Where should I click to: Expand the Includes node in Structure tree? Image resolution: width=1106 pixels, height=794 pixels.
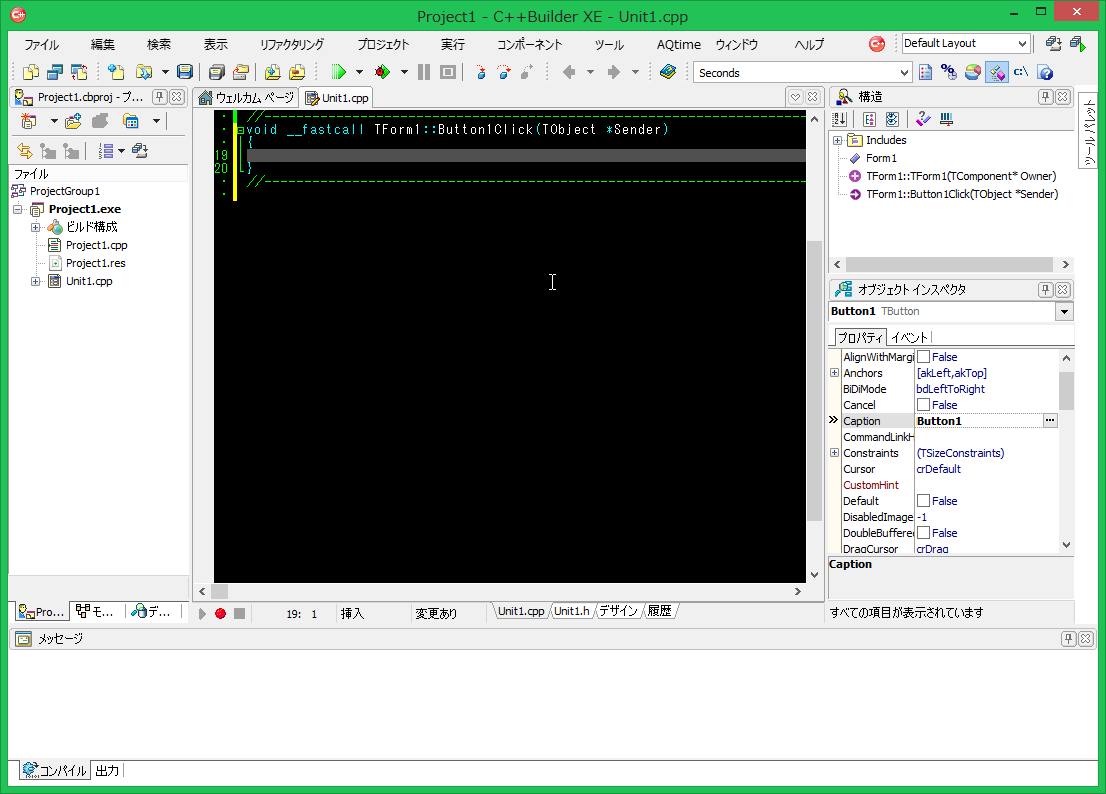[837, 140]
